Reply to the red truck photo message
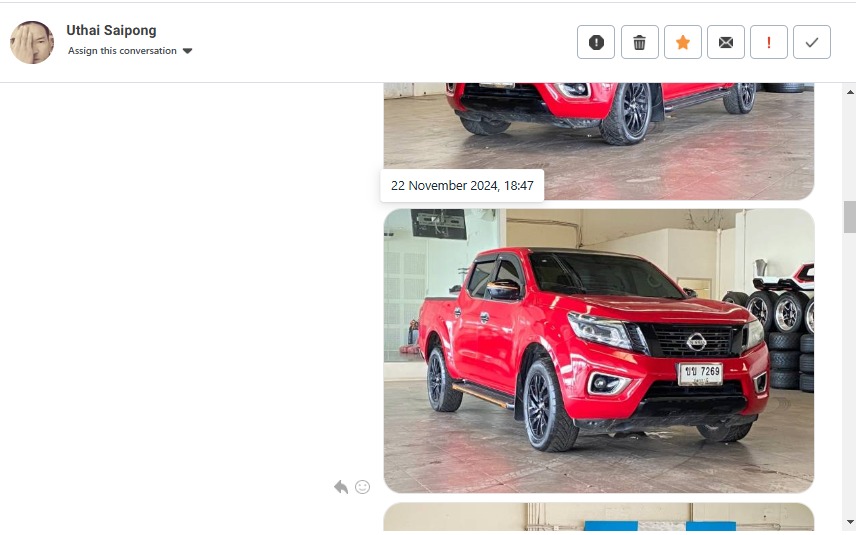Screen dimensions: 856x535 tap(341, 487)
